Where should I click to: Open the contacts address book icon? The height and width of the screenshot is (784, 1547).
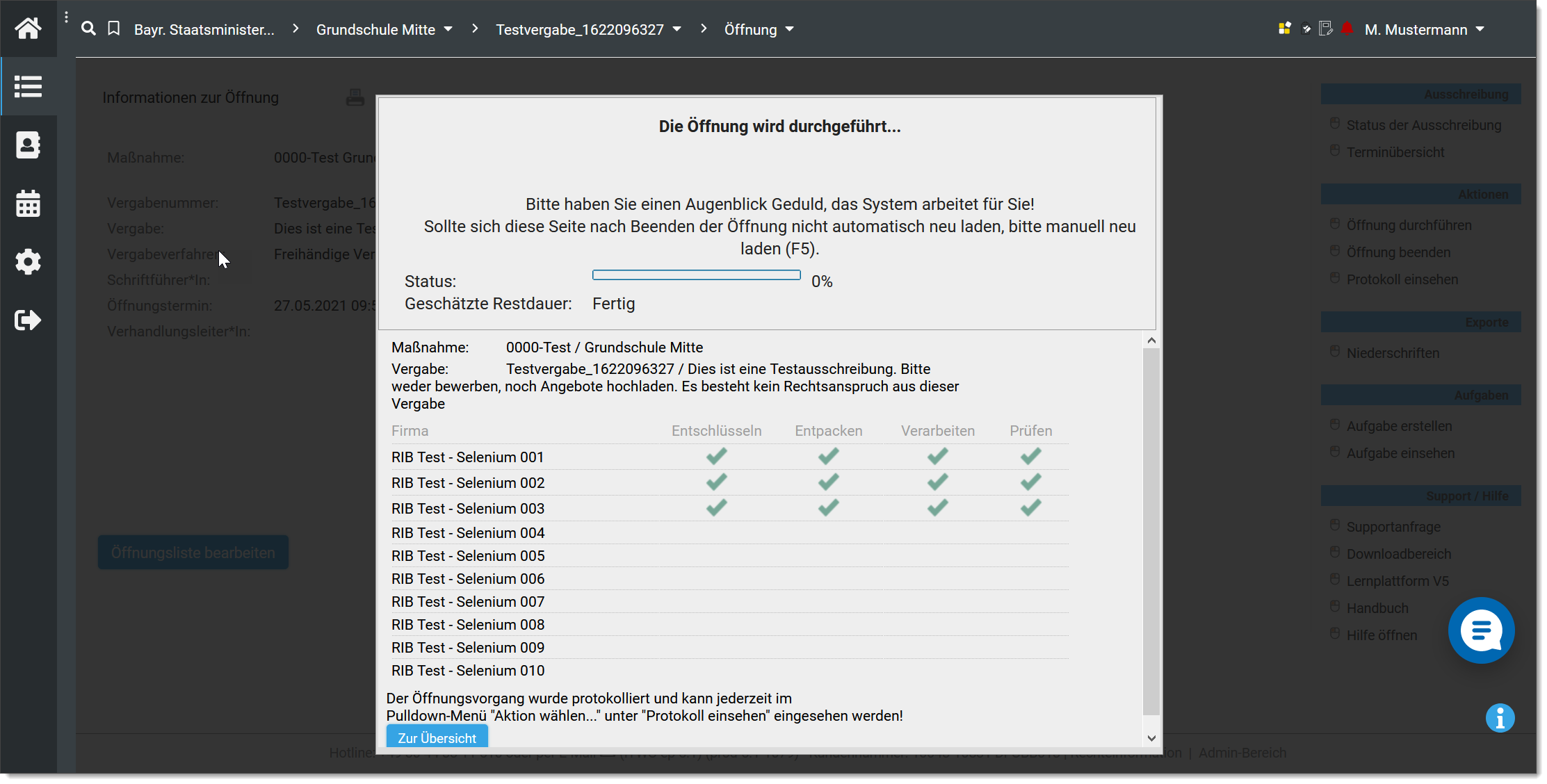(x=28, y=145)
